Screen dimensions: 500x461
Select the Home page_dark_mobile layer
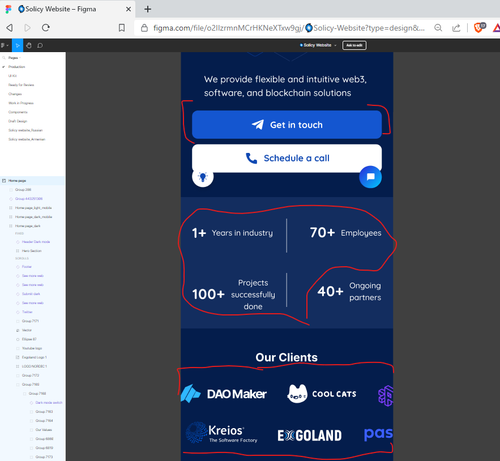[33, 217]
